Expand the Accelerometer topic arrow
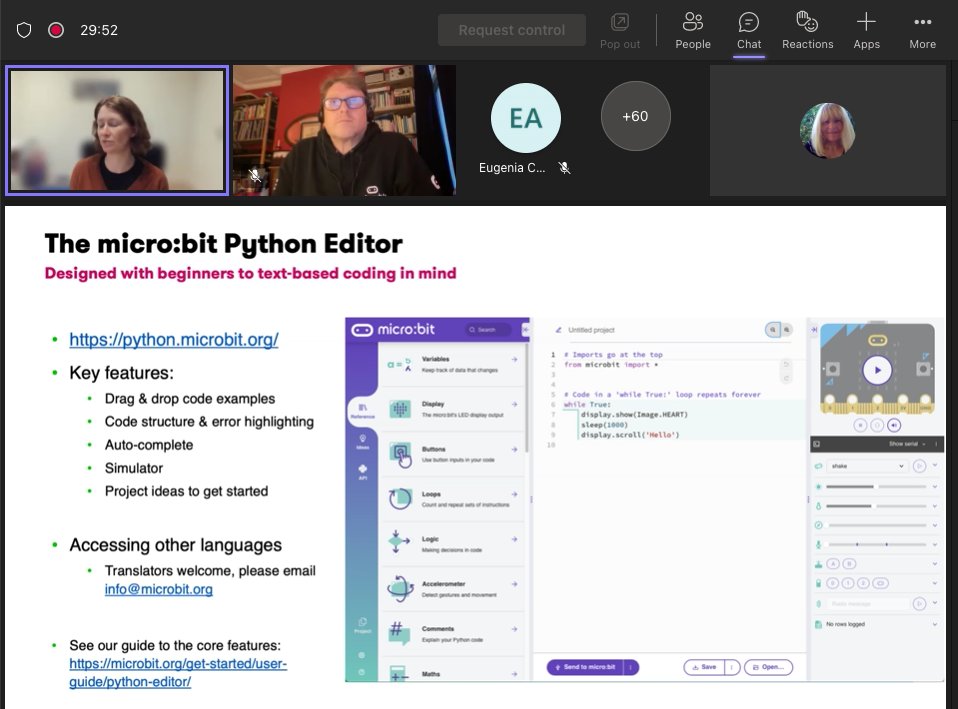The image size is (958, 709). (x=514, y=584)
